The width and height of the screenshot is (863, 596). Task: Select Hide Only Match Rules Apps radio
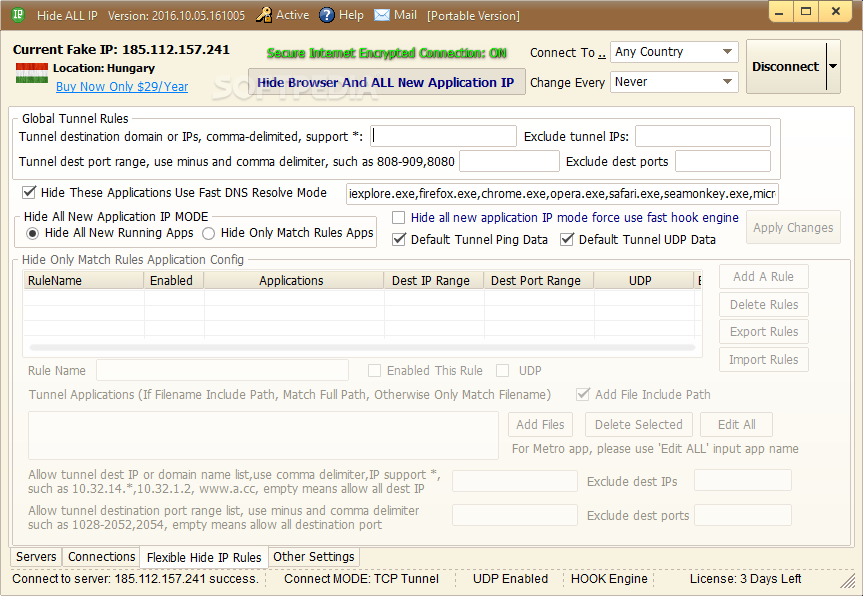tap(209, 233)
